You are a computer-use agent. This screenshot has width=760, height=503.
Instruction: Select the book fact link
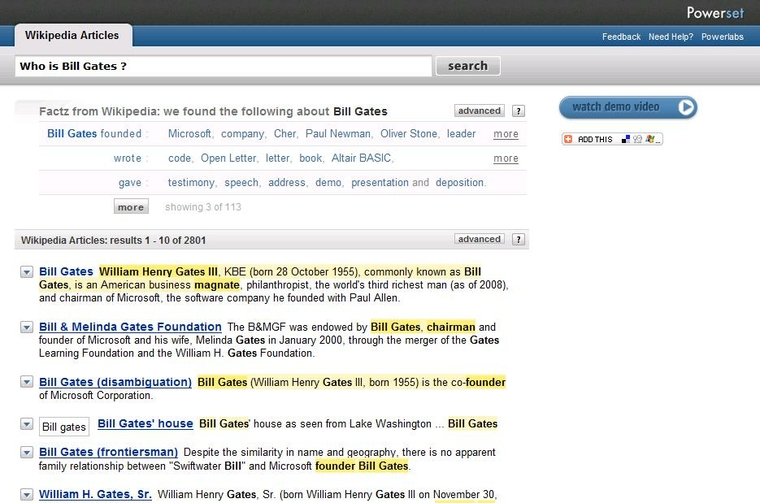point(310,158)
